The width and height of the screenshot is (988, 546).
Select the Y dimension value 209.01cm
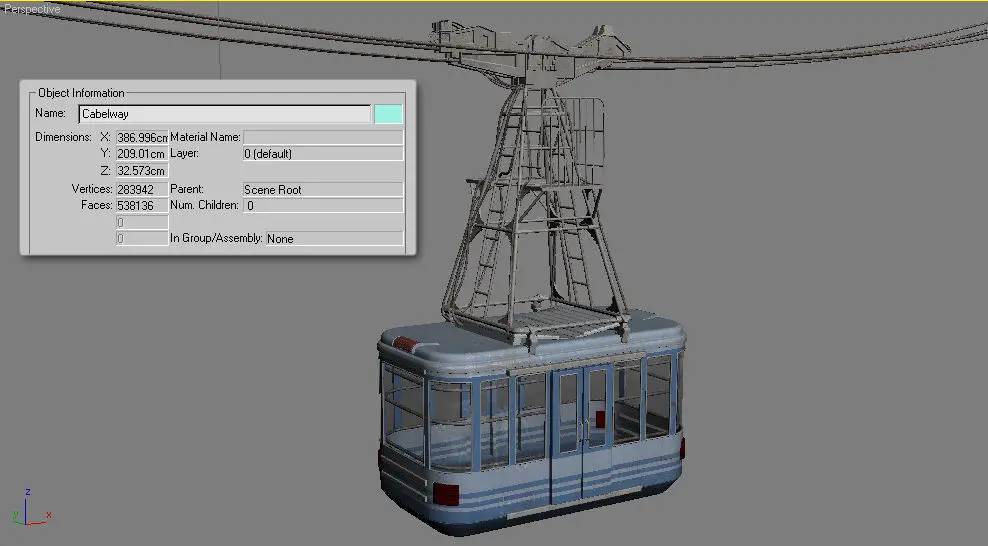click(142, 154)
